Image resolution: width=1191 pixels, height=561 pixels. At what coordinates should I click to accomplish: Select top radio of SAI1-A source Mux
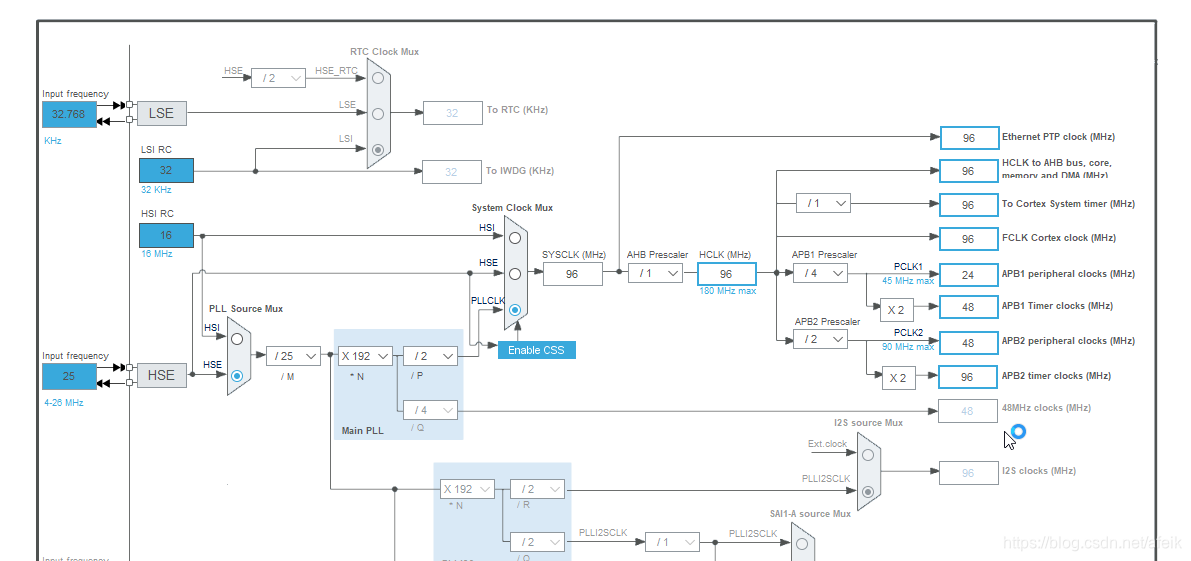(x=801, y=544)
